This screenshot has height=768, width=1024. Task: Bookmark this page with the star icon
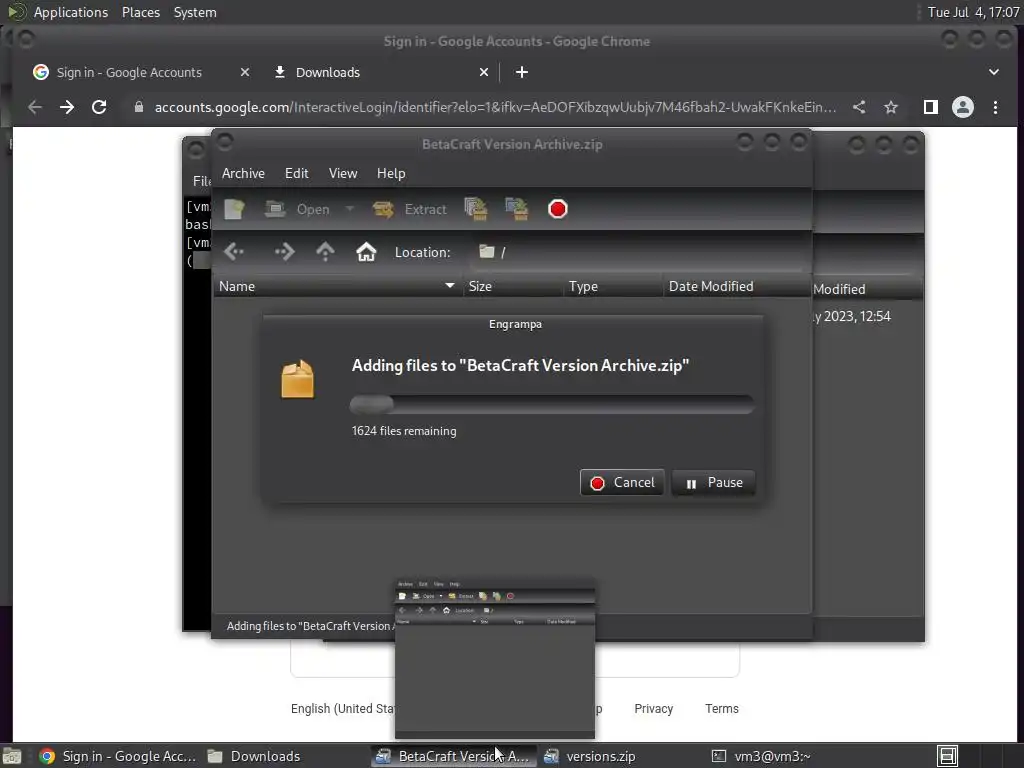tap(891, 107)
